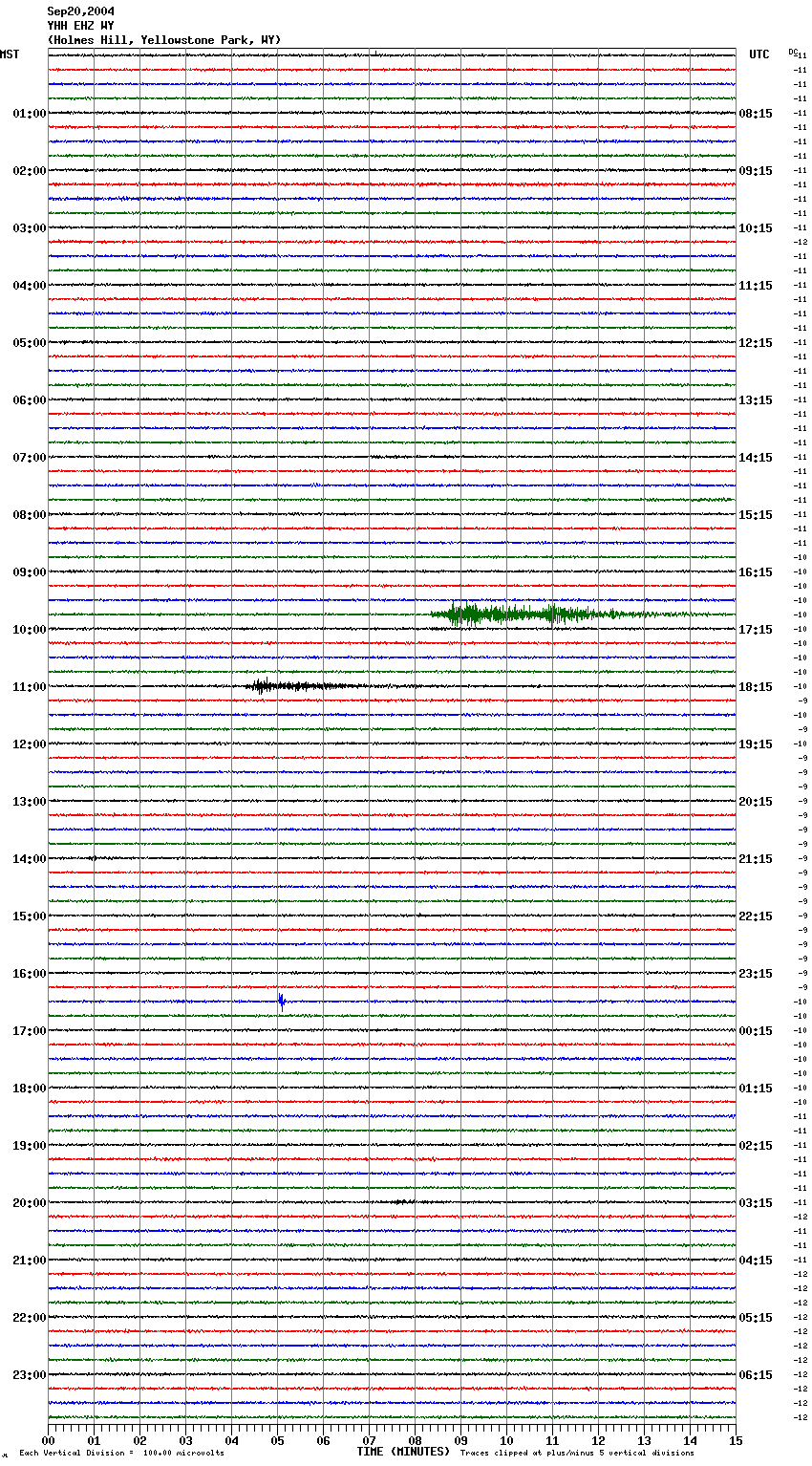Click the '02:15' UTC row label
812x1466 pixels.
point(756,1146)
